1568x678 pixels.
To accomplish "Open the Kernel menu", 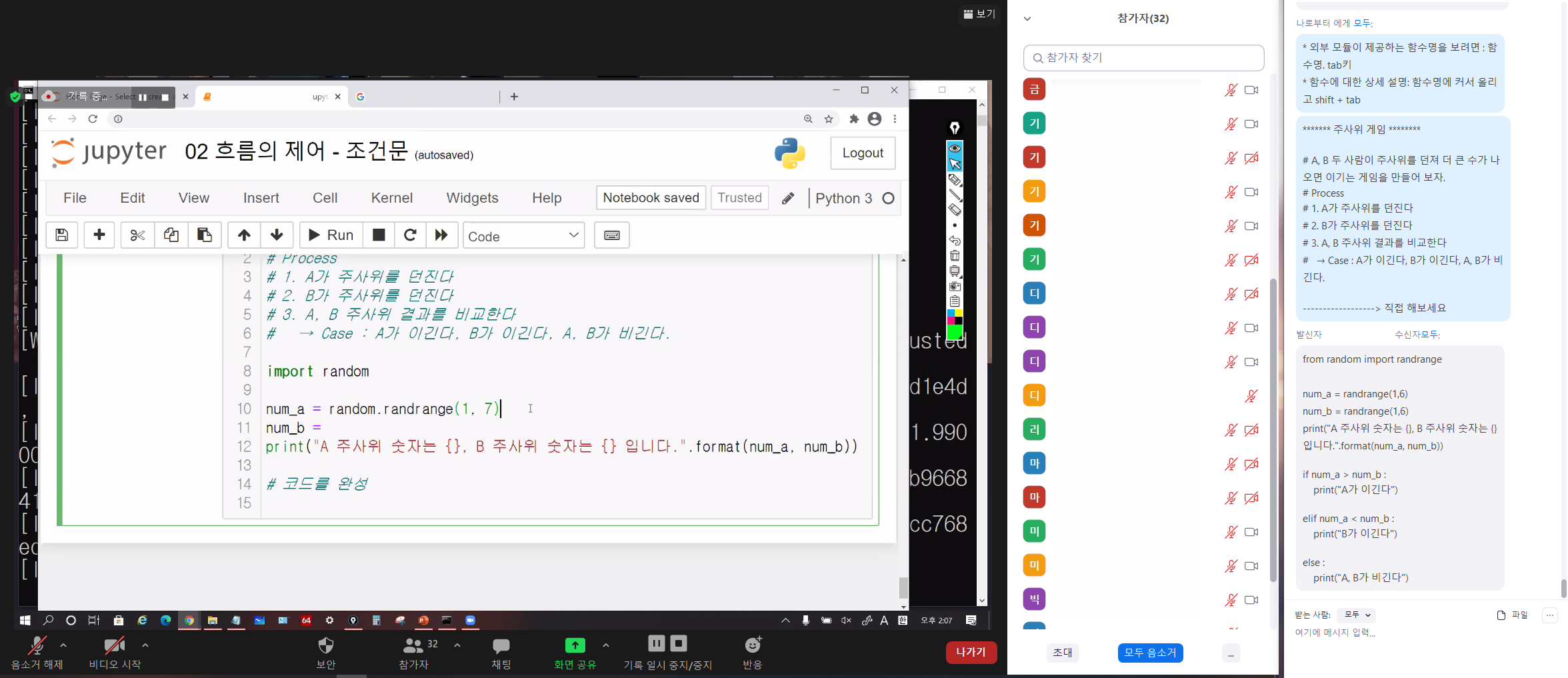I will 391,198.
